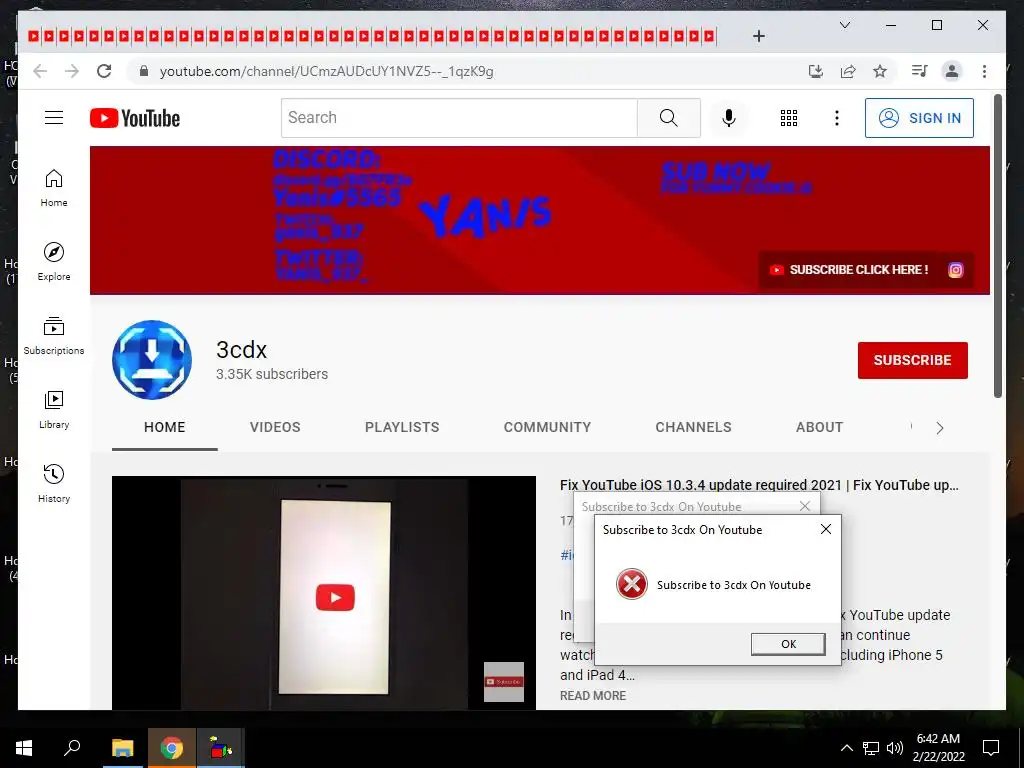Viewport: 1024px width, 768px height.
Task: Click in the YouTube Search field
Action: [x=459, y=118]
